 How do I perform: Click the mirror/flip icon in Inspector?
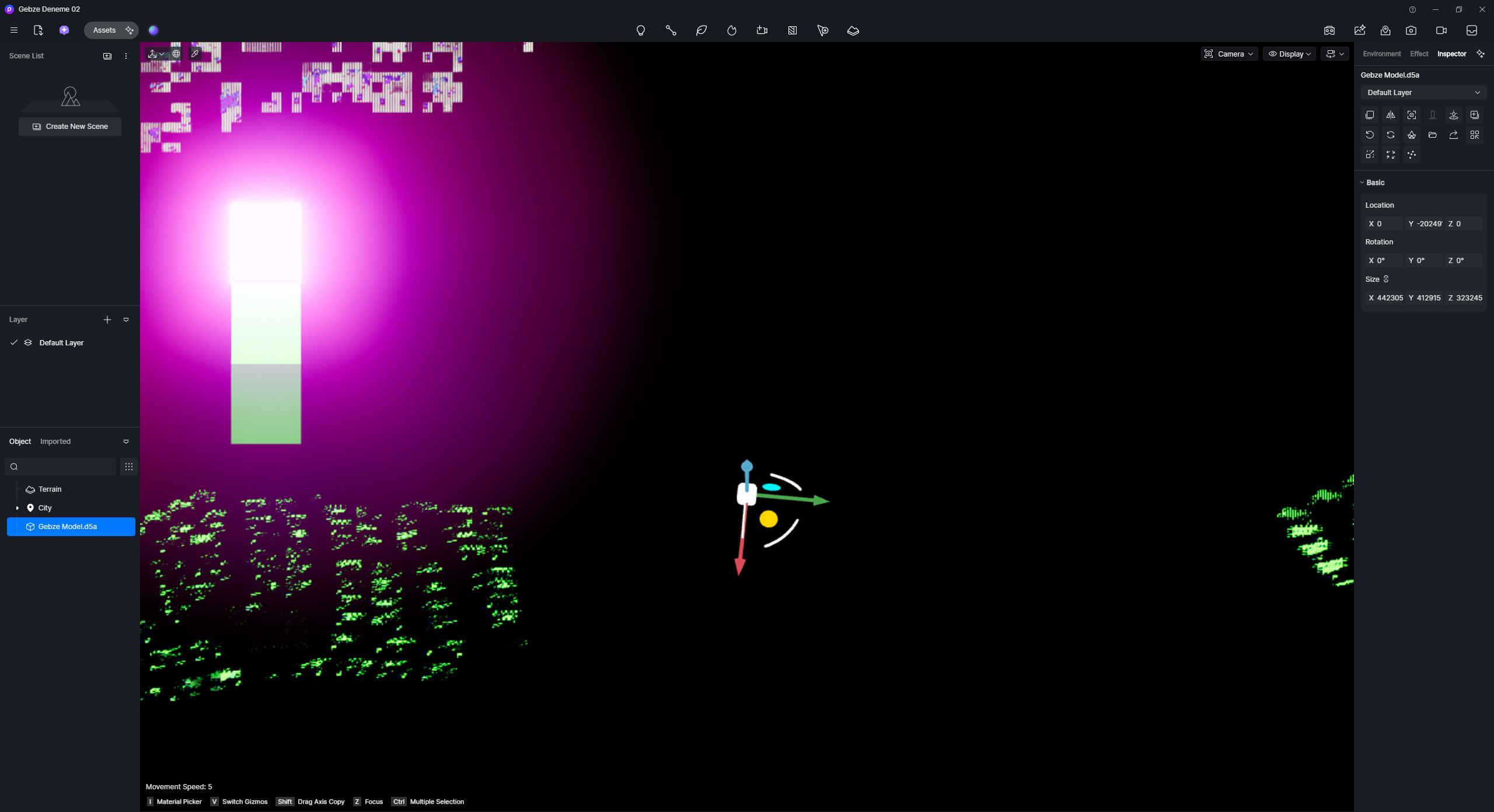click(1390, 115)
